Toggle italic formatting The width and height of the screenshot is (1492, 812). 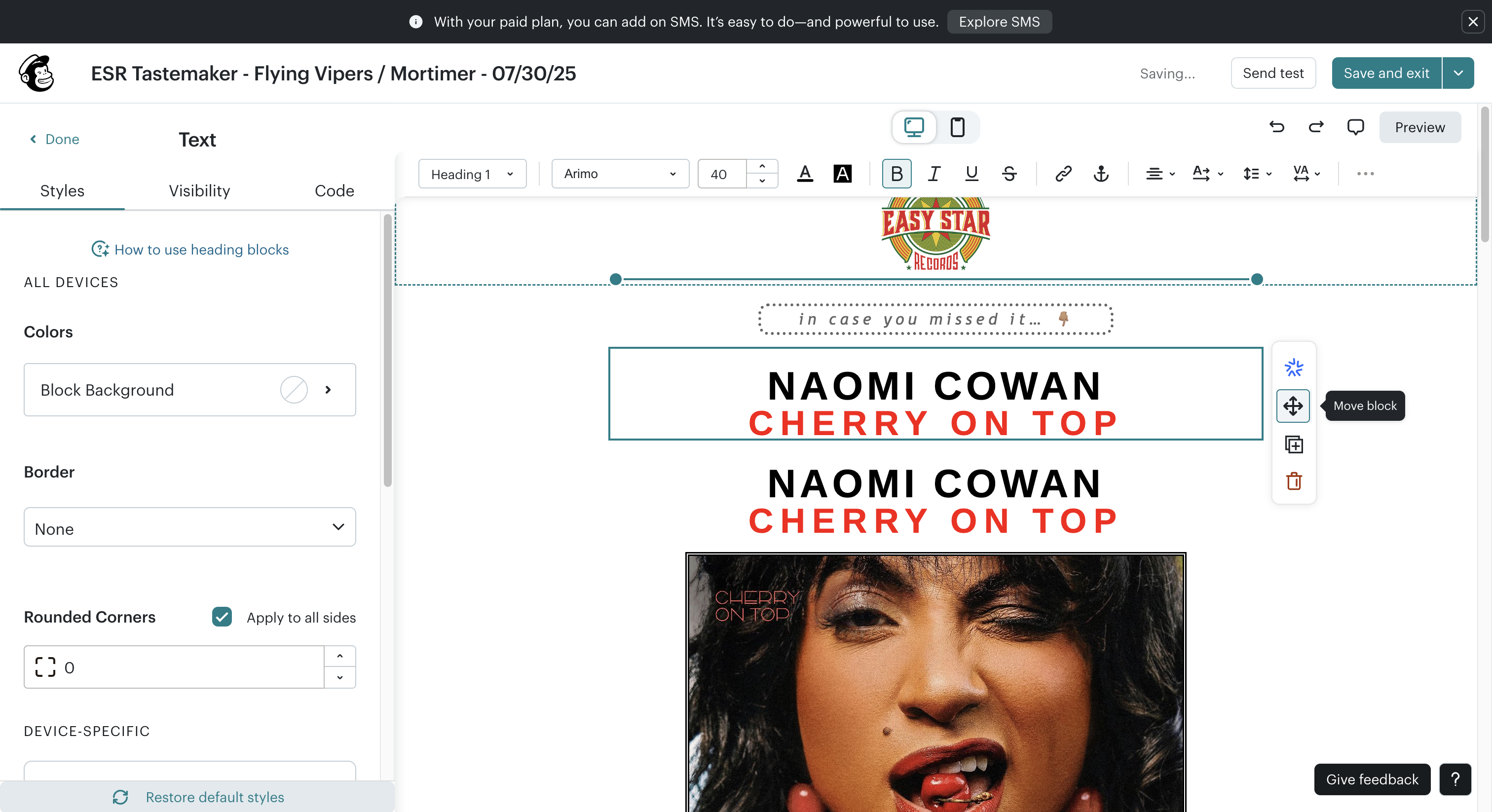934,174
